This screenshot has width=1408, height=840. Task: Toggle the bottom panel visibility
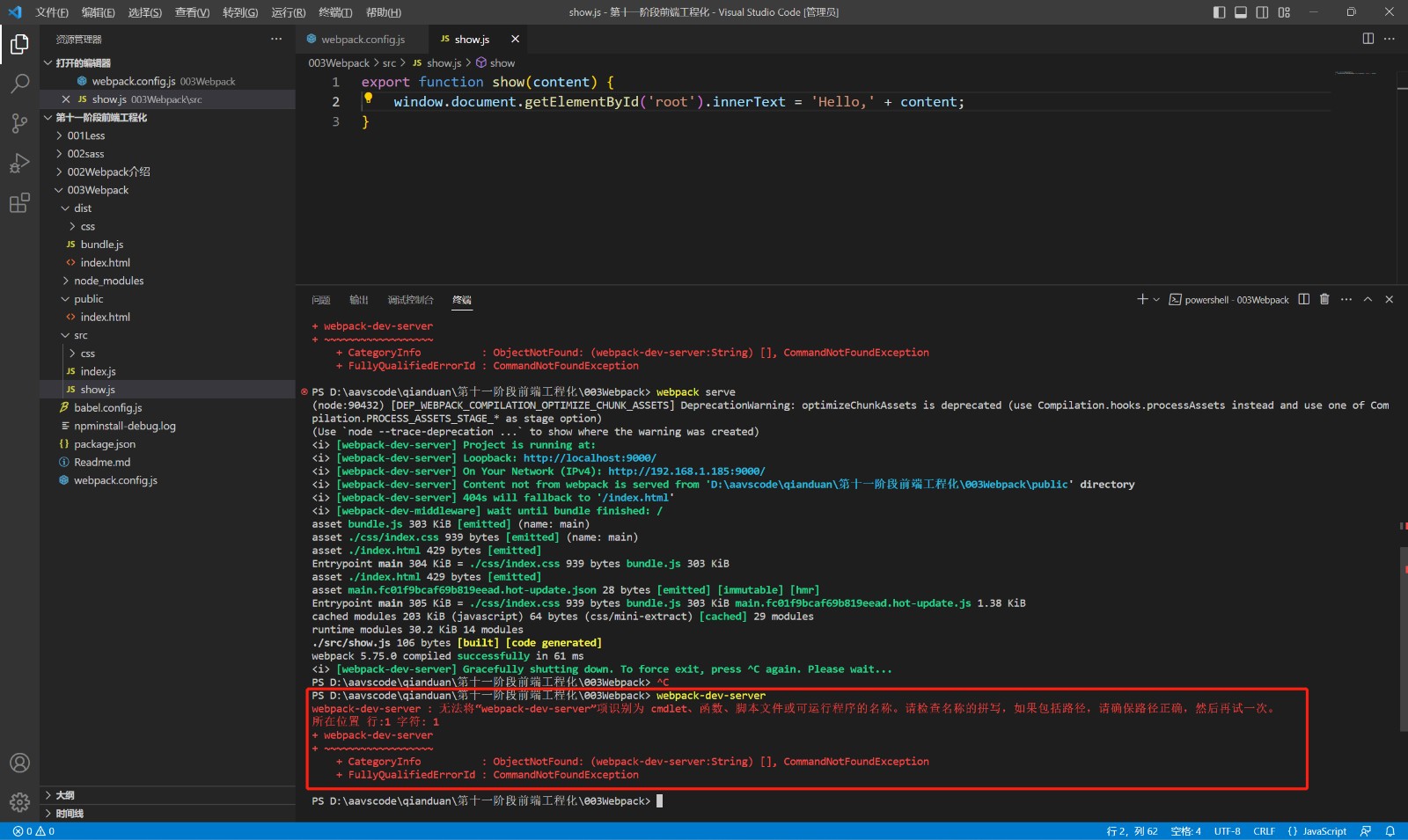click(1241, 12)
